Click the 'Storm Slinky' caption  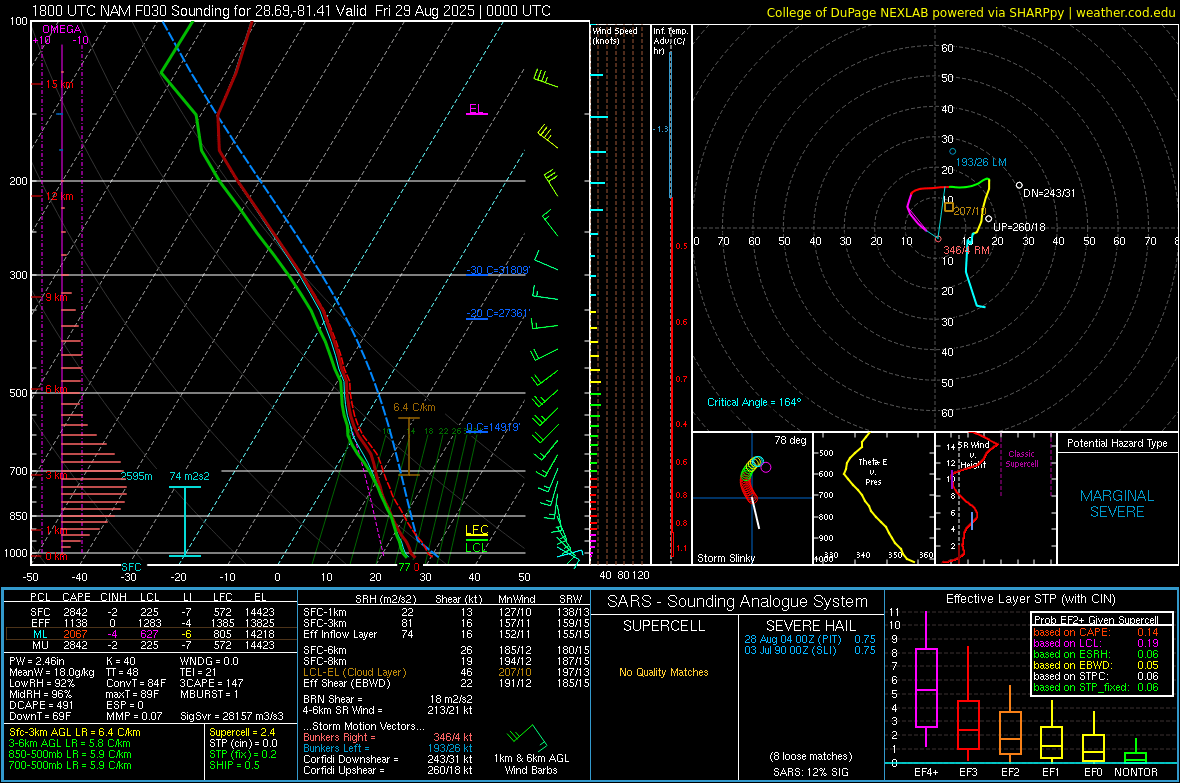(726, 558)
